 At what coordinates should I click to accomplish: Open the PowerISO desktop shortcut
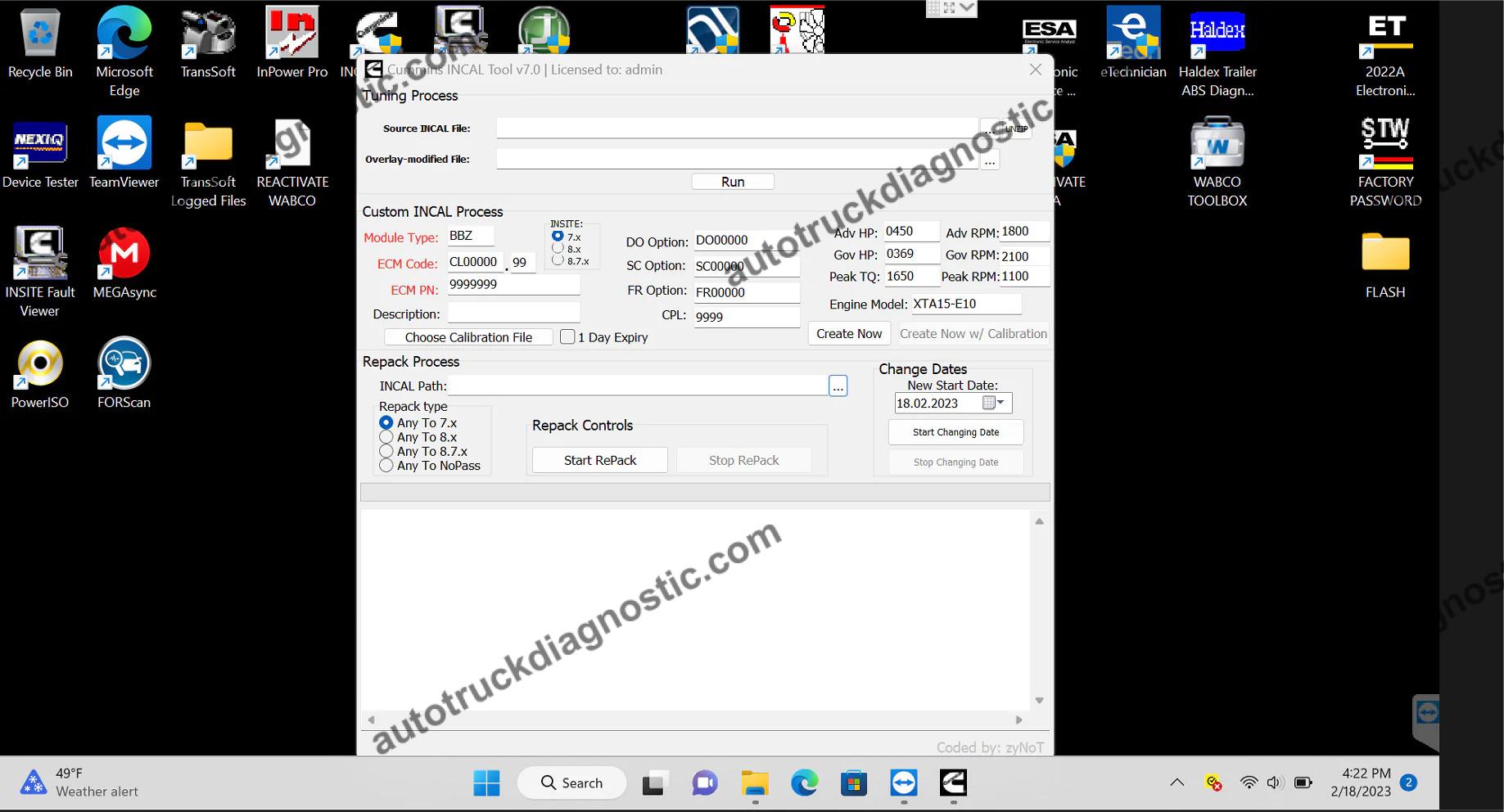[x=40, y=374]
